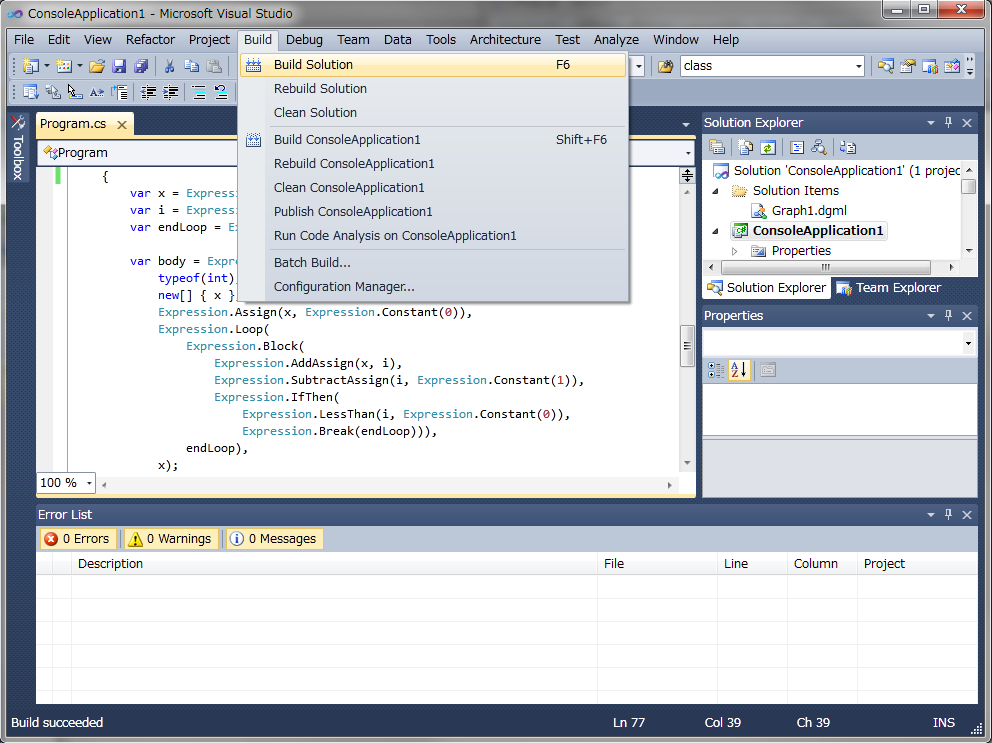Open Configuration Manager... from Build menu
The height and width of the screenshot is (743, 992).
pos(344,287)
